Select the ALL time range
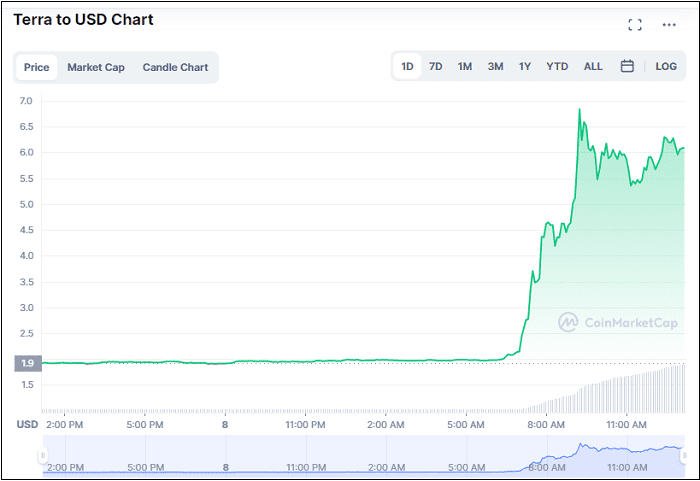Viewport: 700px width, 481px height. (x=593, y=67)
